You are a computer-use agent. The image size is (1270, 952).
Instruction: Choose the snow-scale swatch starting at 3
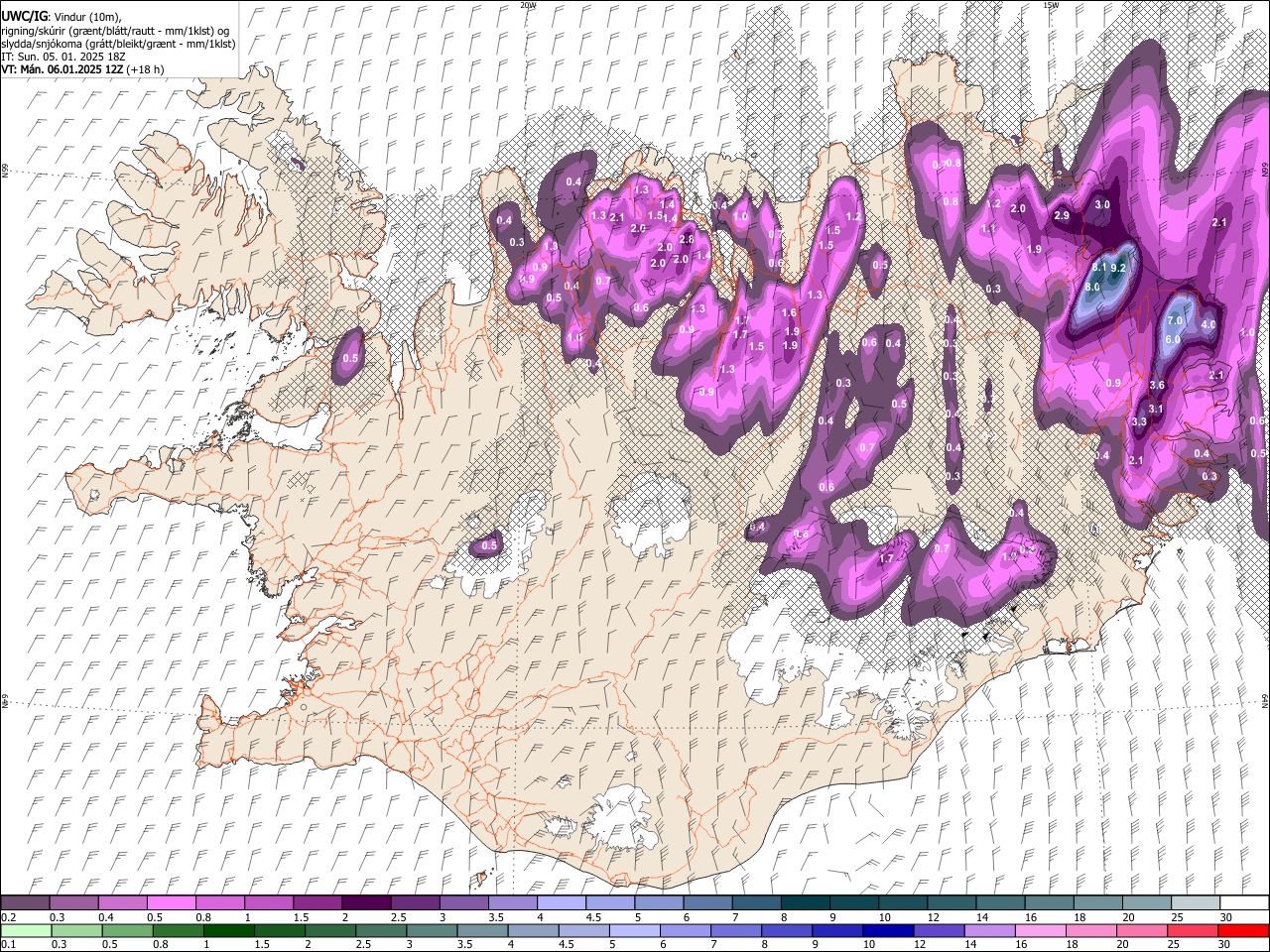tap(463, 902)
